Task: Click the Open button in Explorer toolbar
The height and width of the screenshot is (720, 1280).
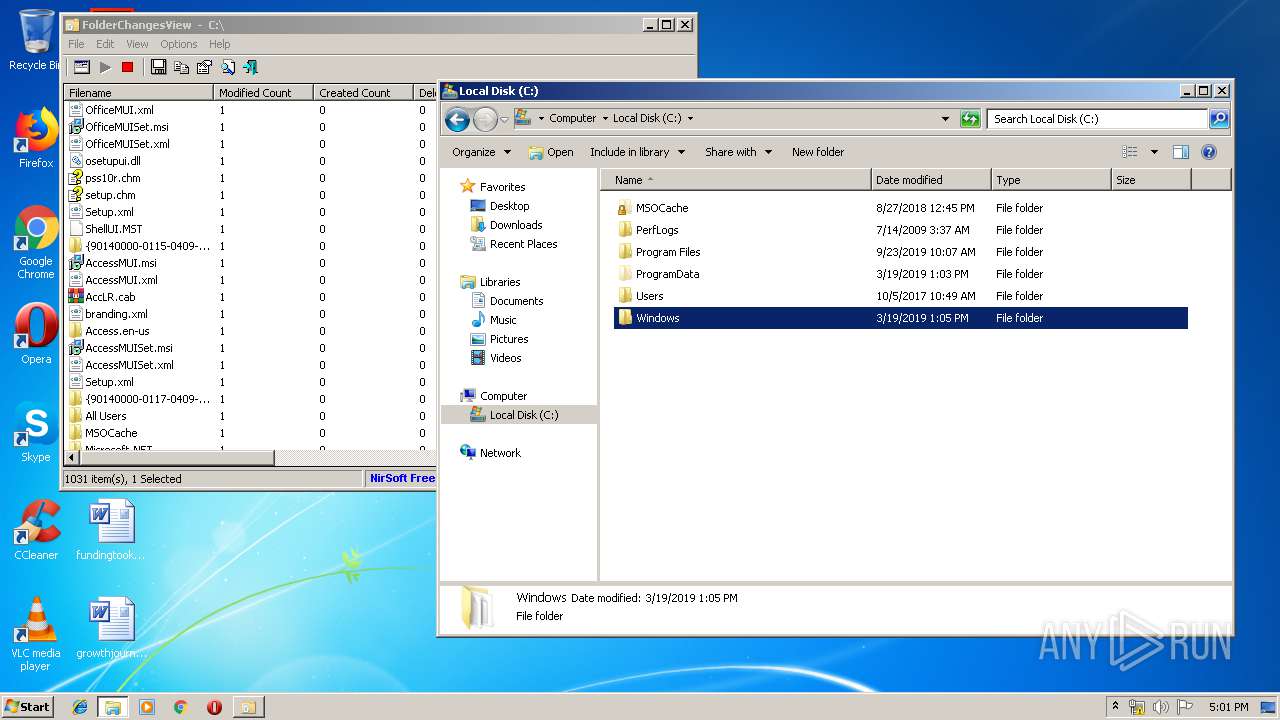Action: (x=551, y=152)
